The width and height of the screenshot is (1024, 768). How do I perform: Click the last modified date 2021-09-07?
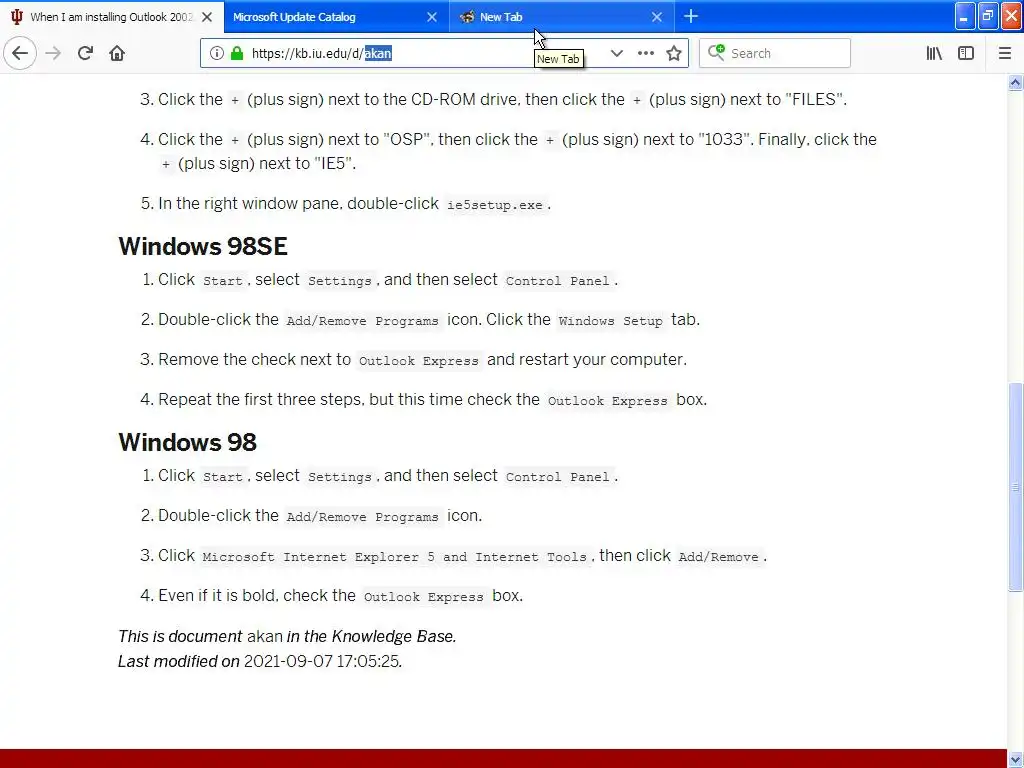coord(289,662)
